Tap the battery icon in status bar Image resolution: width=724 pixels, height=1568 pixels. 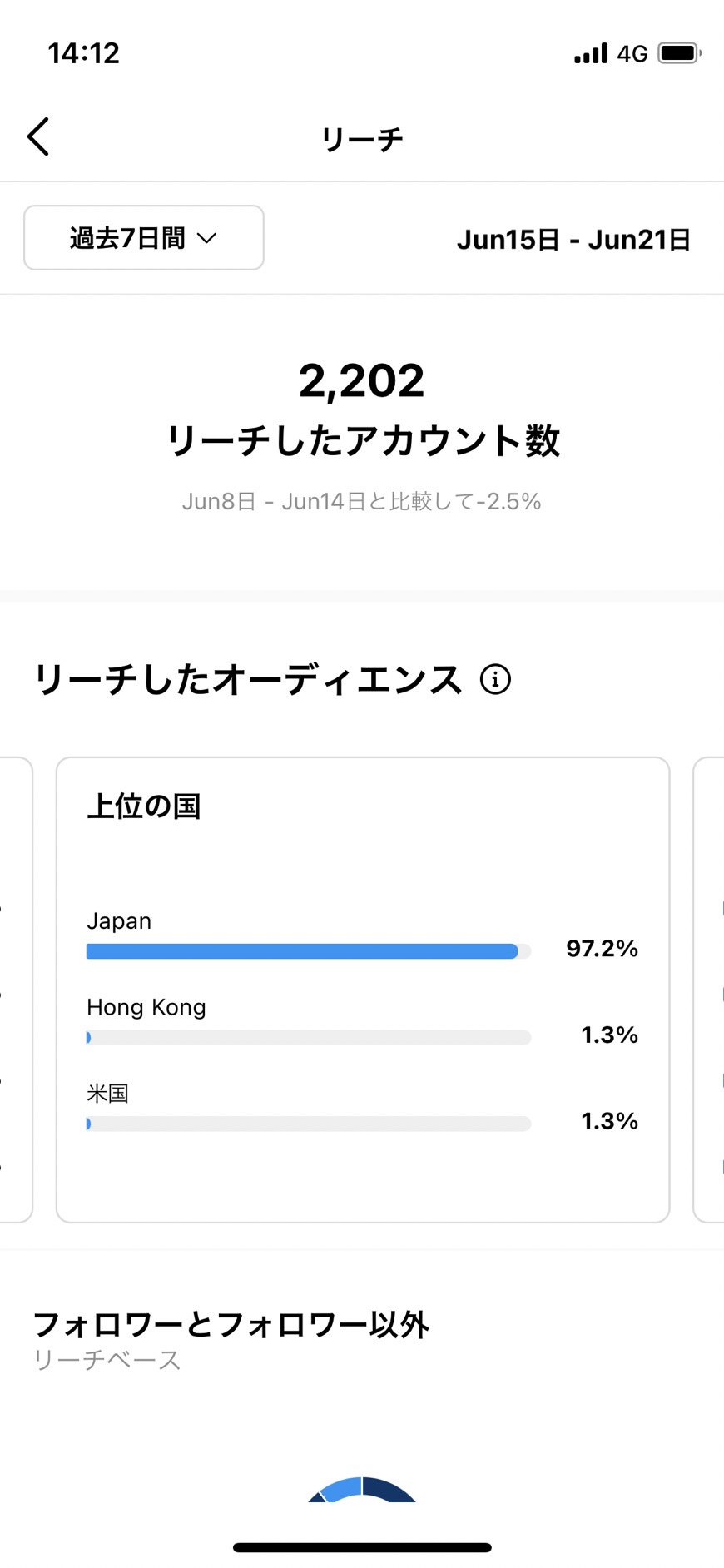680,53
